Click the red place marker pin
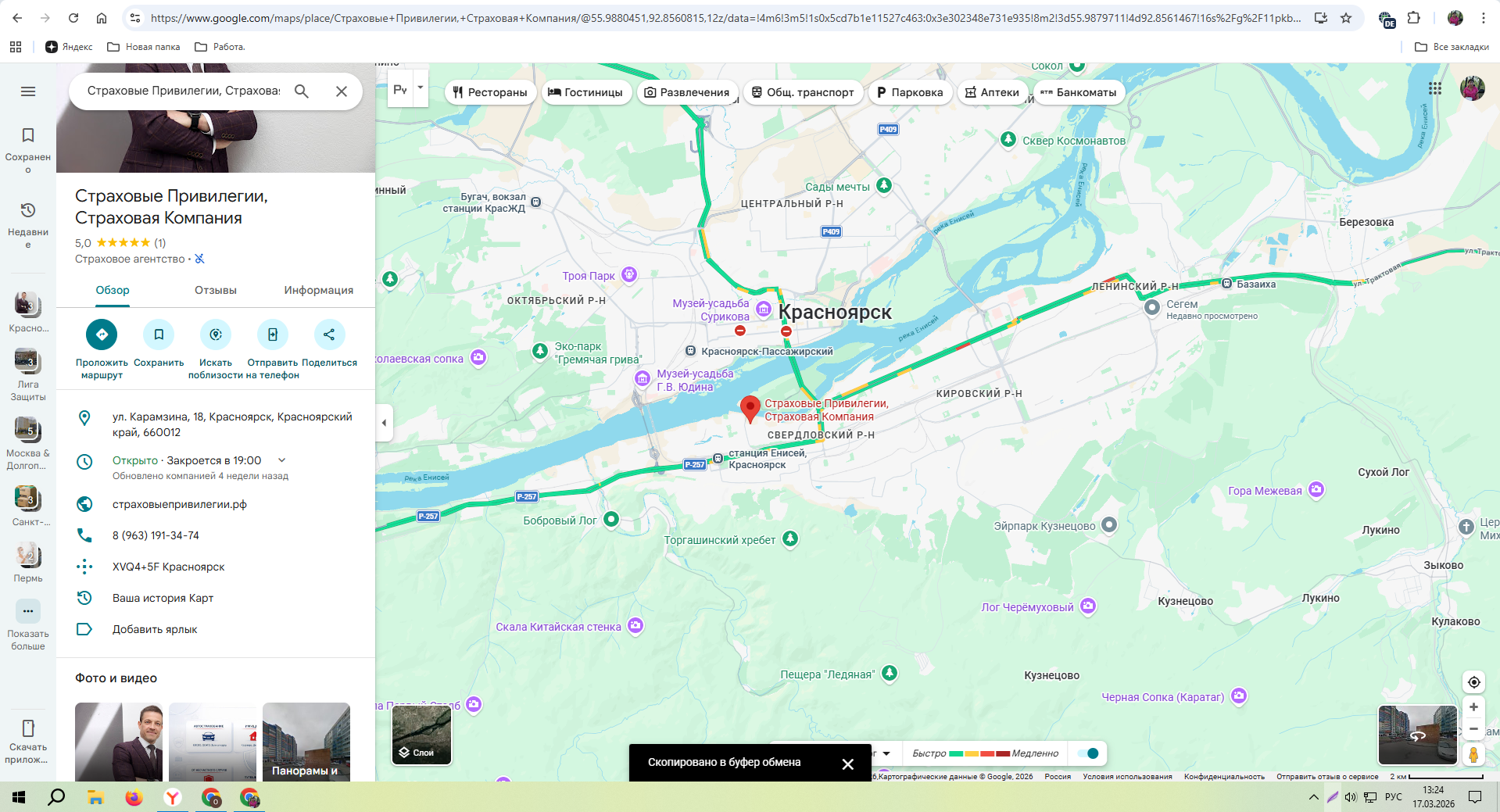 coord(750,409)
